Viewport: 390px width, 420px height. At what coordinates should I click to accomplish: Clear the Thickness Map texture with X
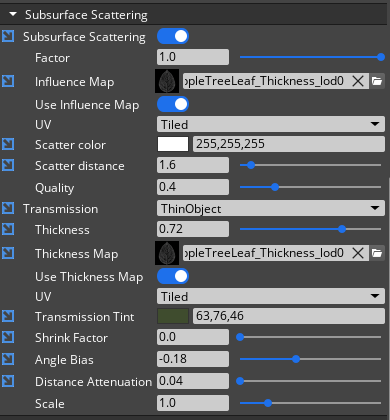358,253
